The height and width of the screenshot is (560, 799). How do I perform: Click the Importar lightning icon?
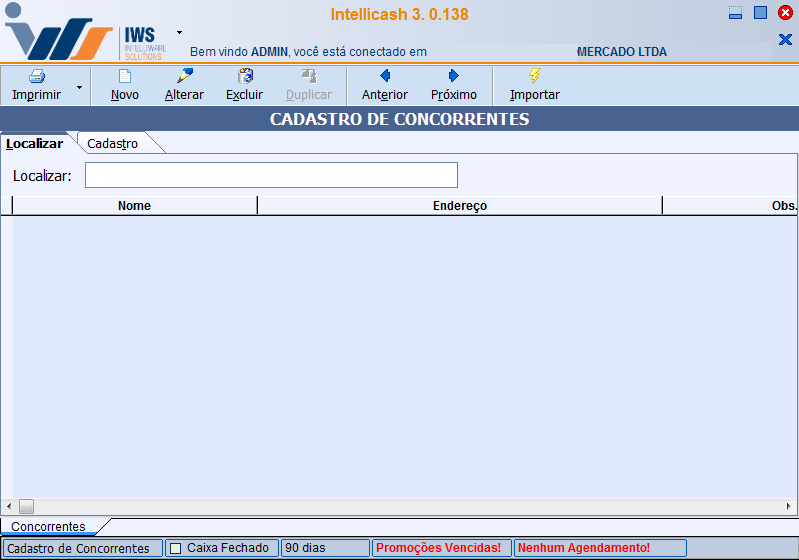[x=535, y=76]
